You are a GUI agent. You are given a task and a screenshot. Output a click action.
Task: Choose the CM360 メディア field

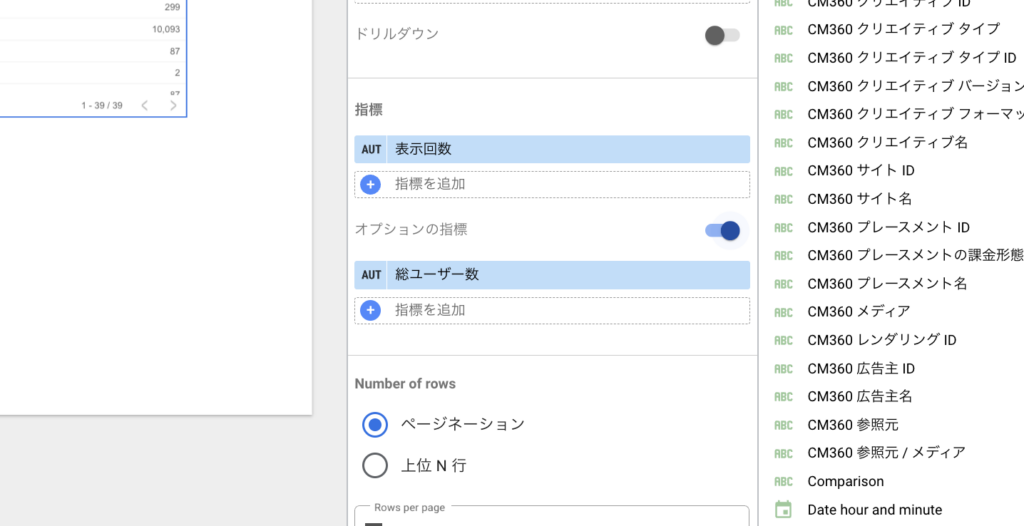point(859,312)
